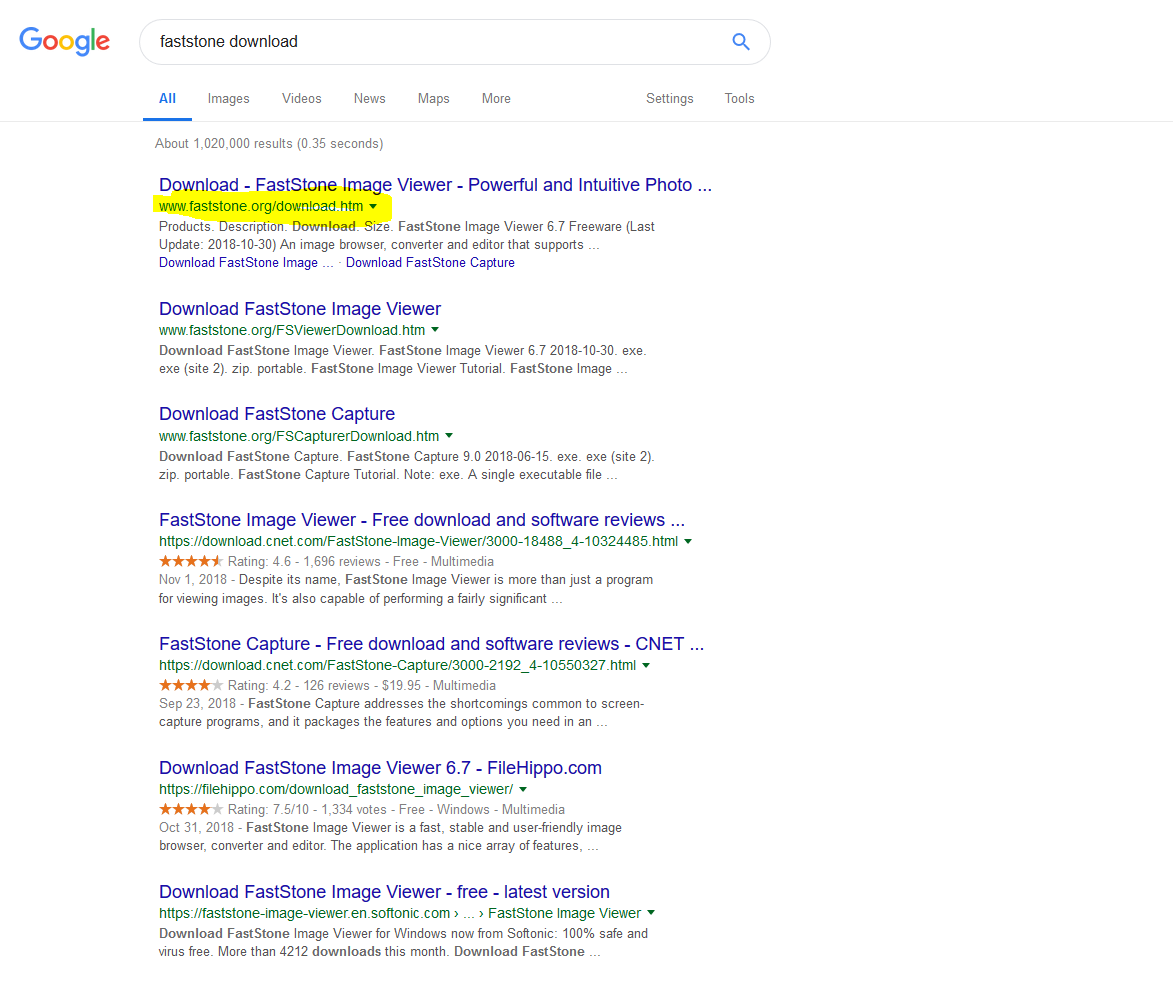Open the Videos tab

click(x=301, y=99)
